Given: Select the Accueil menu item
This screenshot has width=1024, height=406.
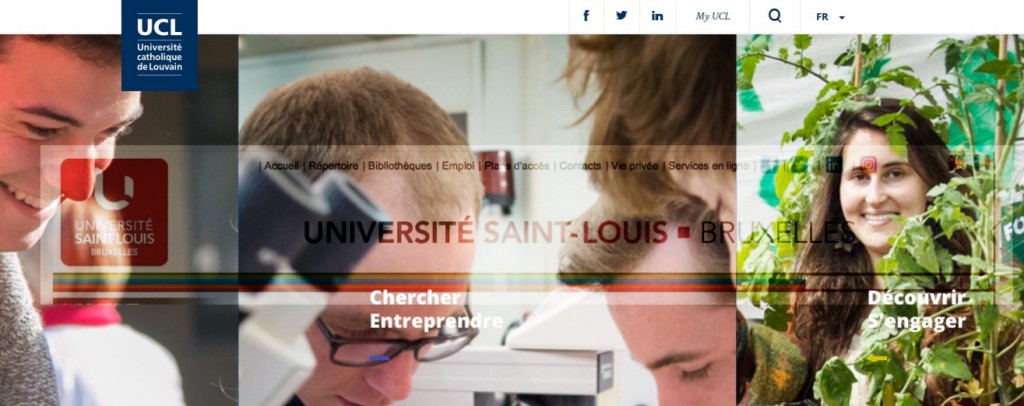Looking at the screenshot, I should 281,166.
